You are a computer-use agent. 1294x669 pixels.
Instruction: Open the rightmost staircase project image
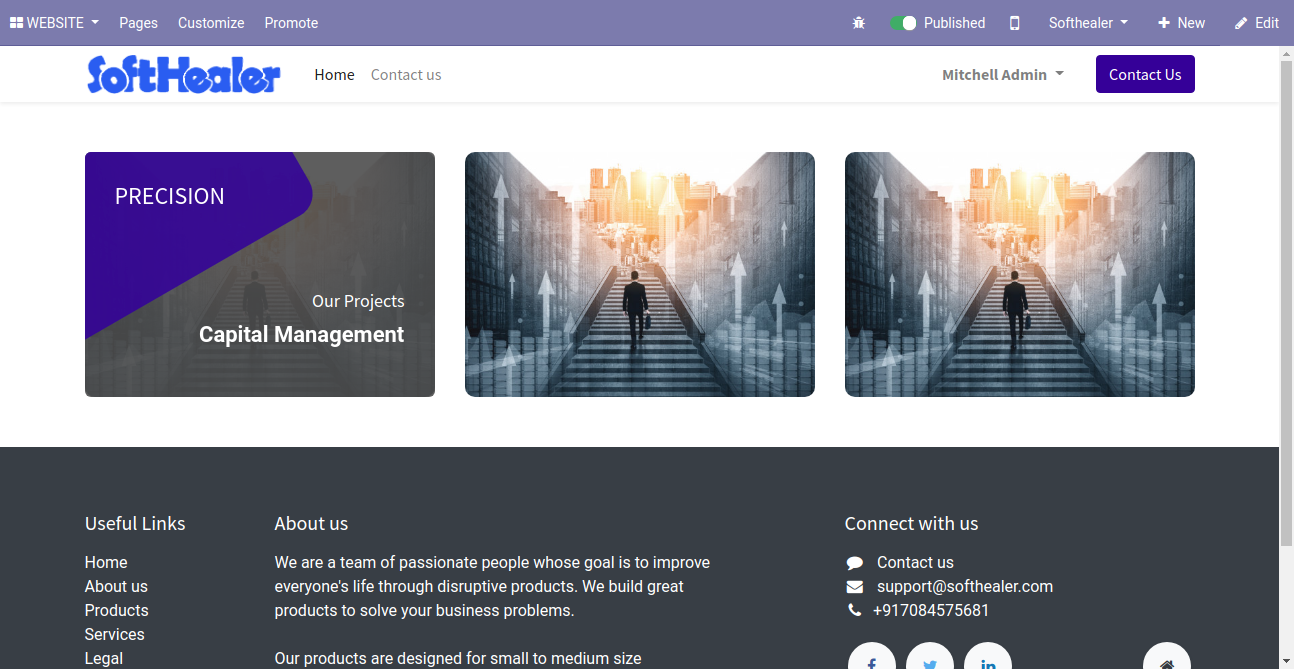pos(1020,274)
